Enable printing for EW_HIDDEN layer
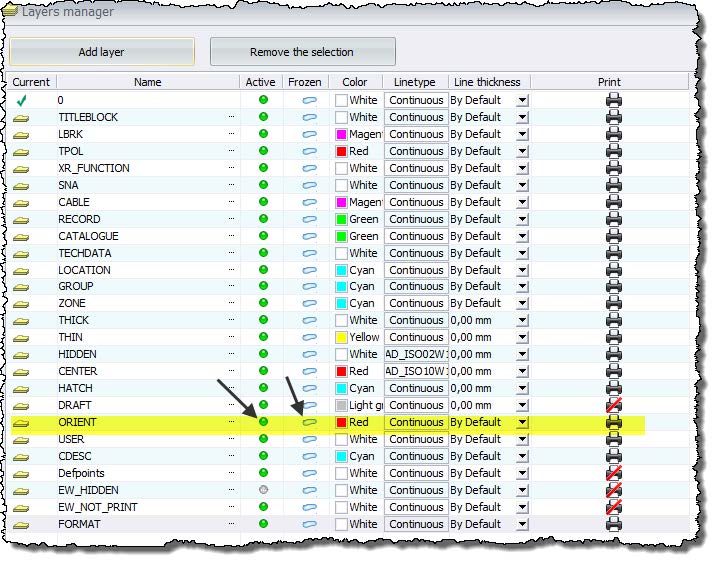This screenshot has width=716, height=562. tap(613, 490)
